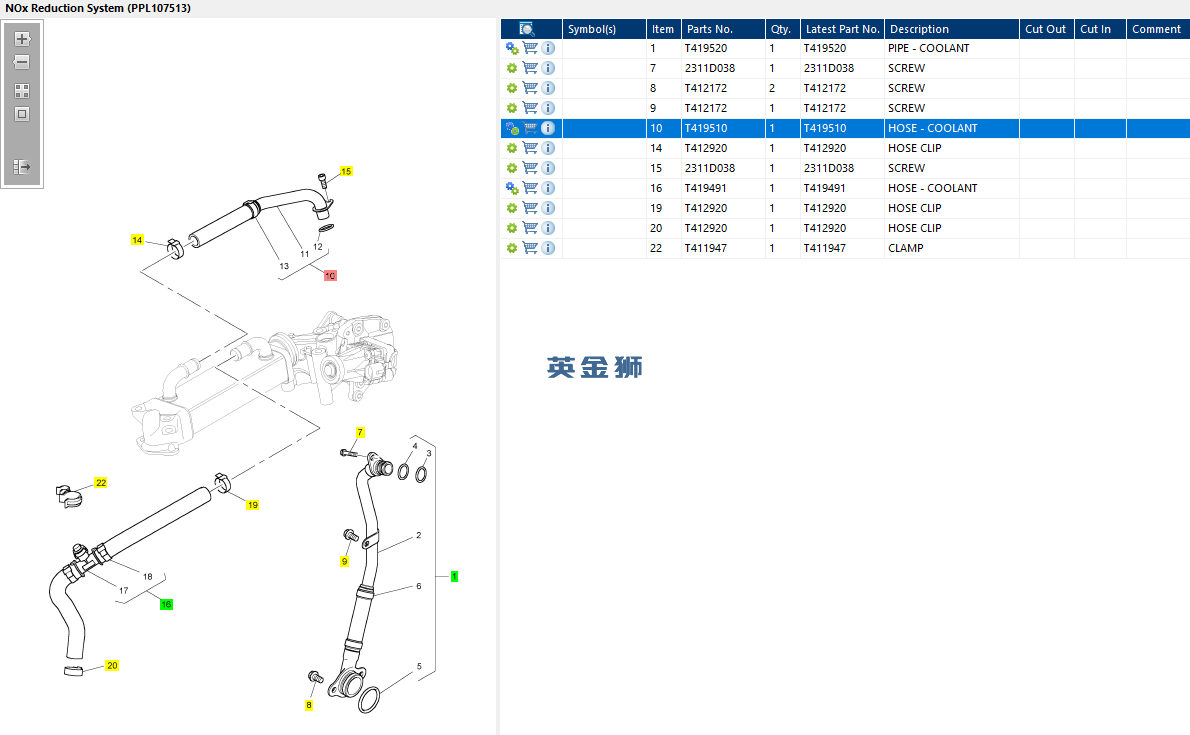Select green callout 16 on diagram
This screenshot has width=1190, height=735.
tap(166, 604)
